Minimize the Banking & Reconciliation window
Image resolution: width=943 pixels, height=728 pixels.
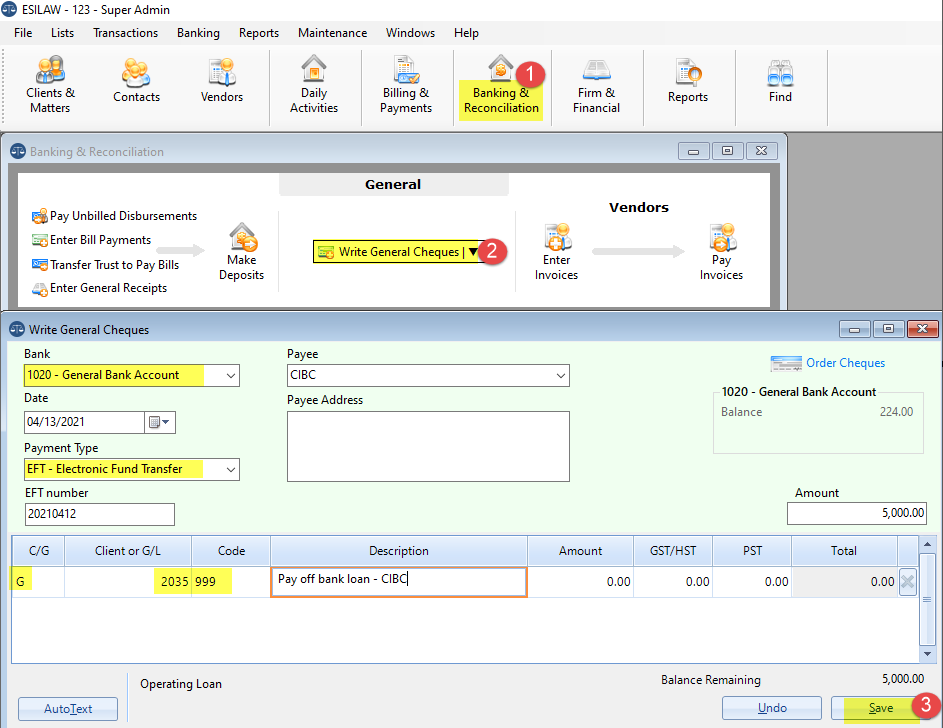(693, 151)
